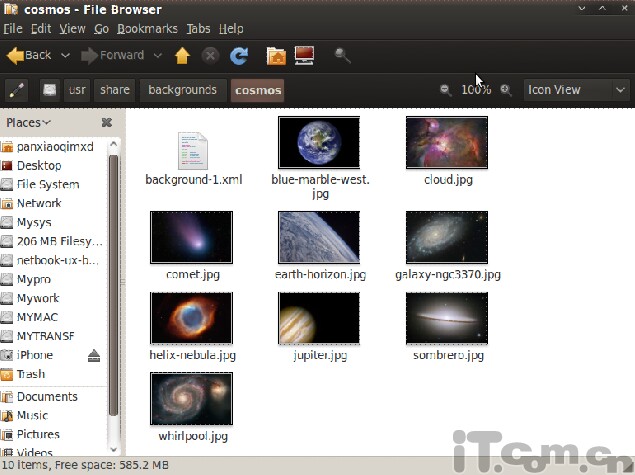Open the MYTRANSF volume in sidebar
Viewport: 635px width, 475px height.
[53, 336]
